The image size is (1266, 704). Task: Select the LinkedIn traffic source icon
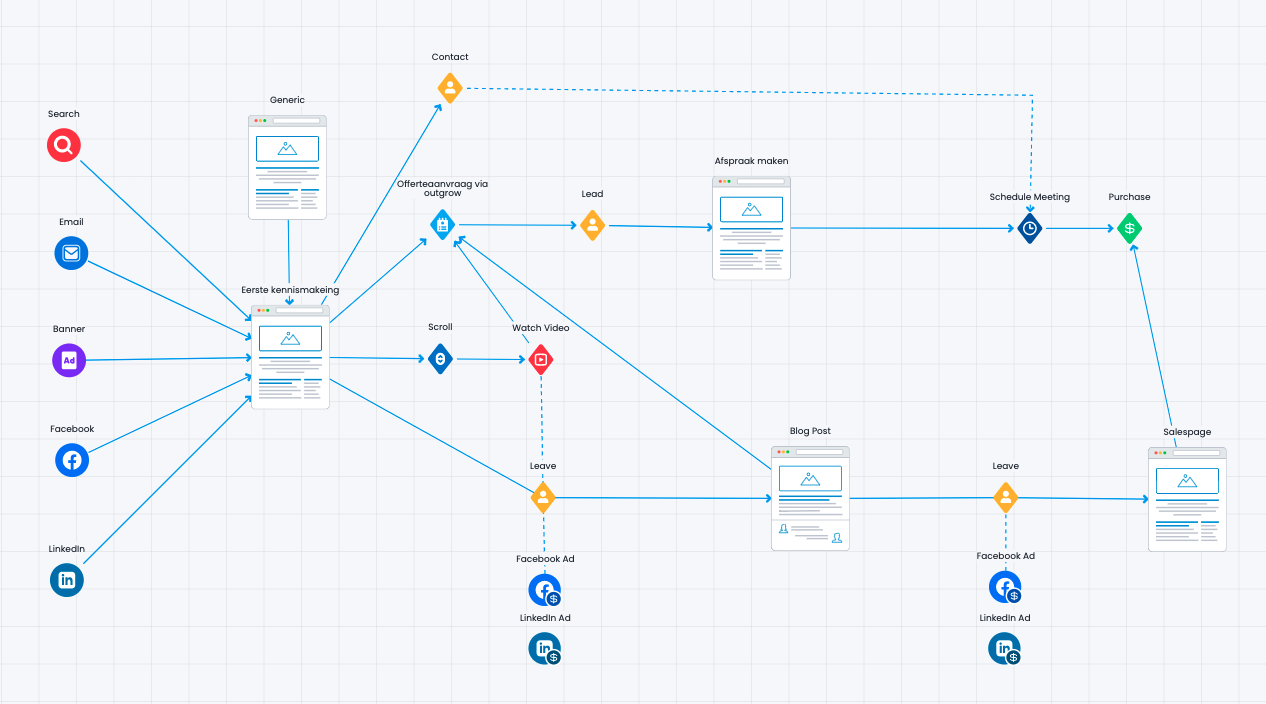[x=67, y=580]
